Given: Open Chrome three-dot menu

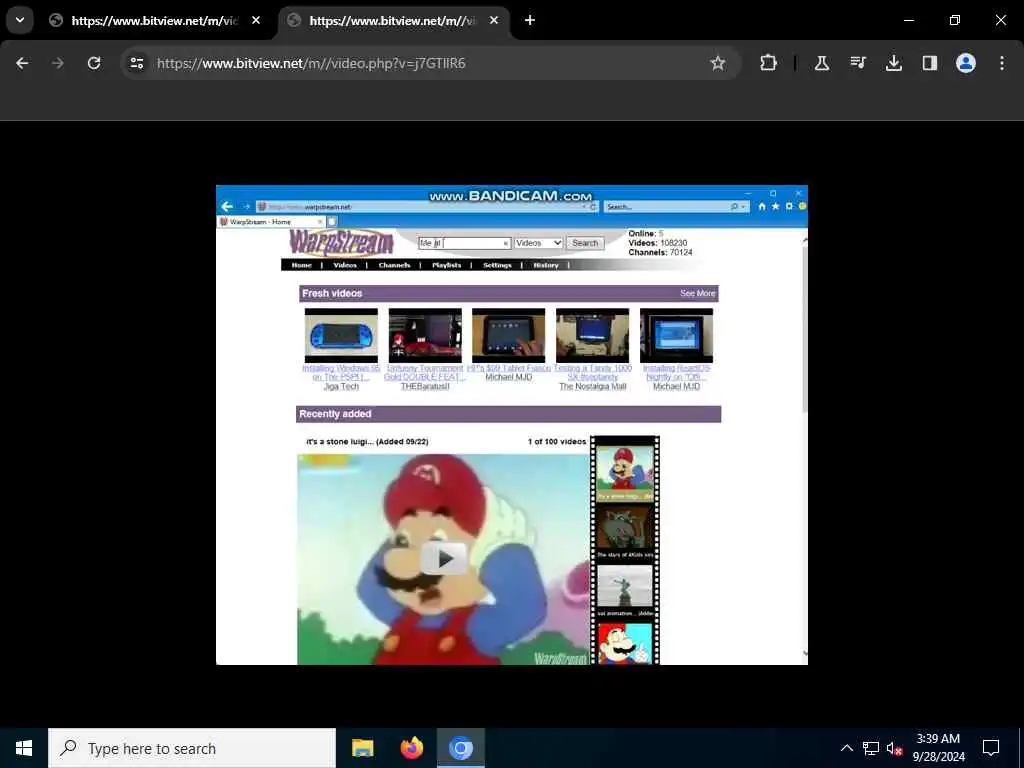Looking at the screenshot, I should pyautogui.click(x=1002, y=63).
